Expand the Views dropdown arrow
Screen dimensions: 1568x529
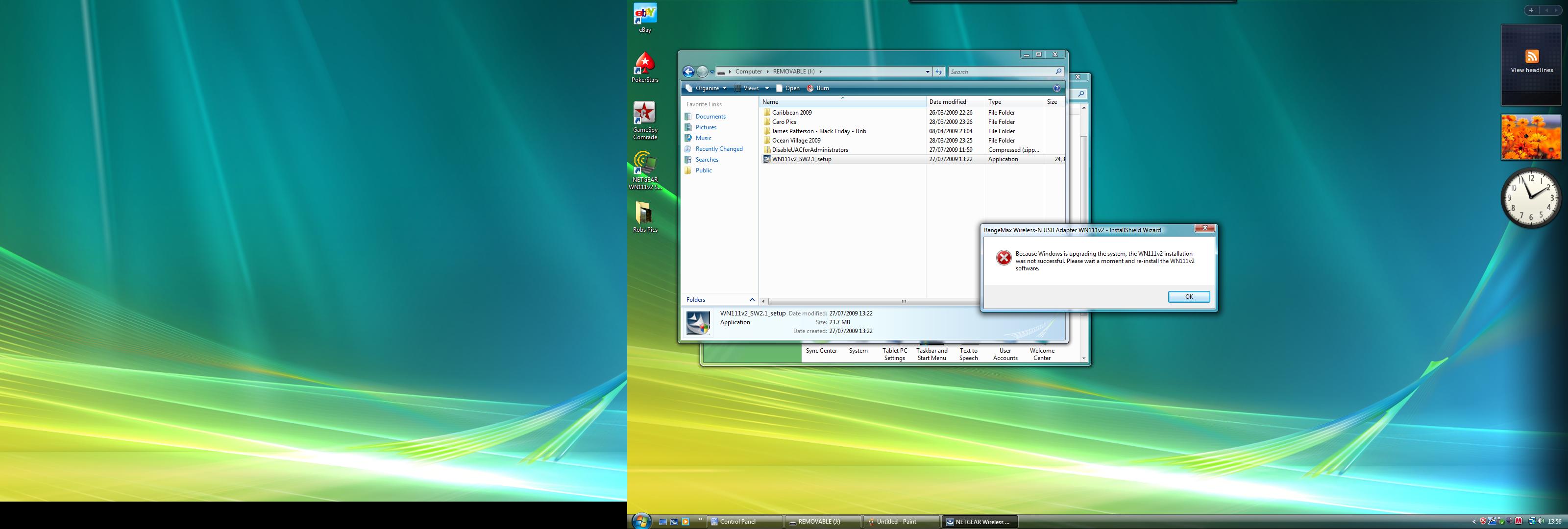767,88
